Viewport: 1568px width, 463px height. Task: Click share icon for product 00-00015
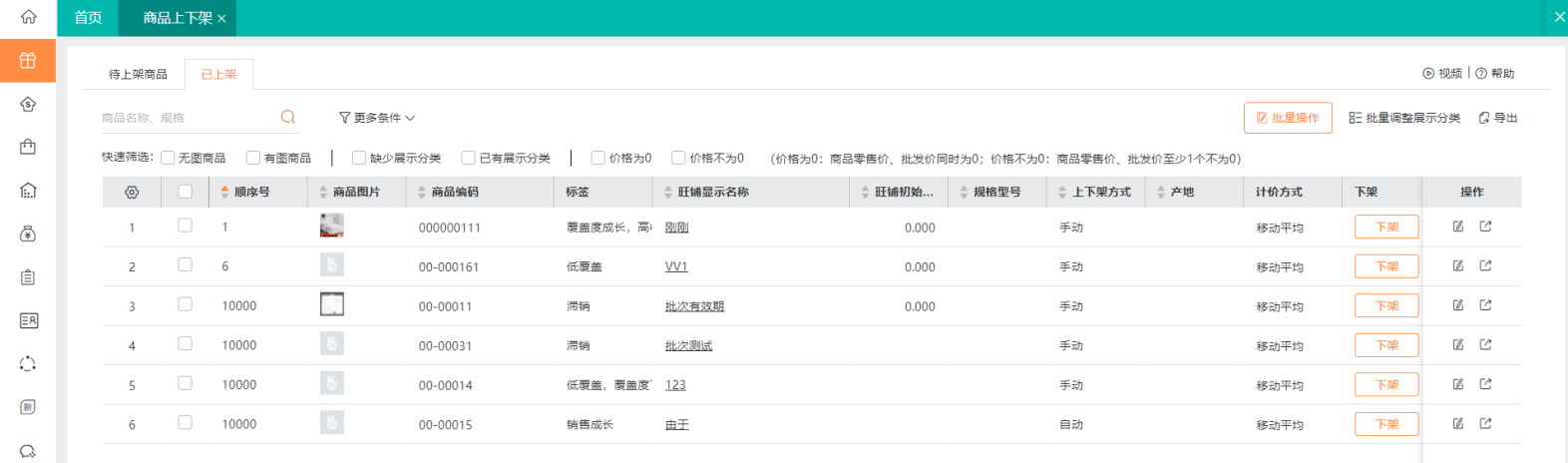point(1485,424)
